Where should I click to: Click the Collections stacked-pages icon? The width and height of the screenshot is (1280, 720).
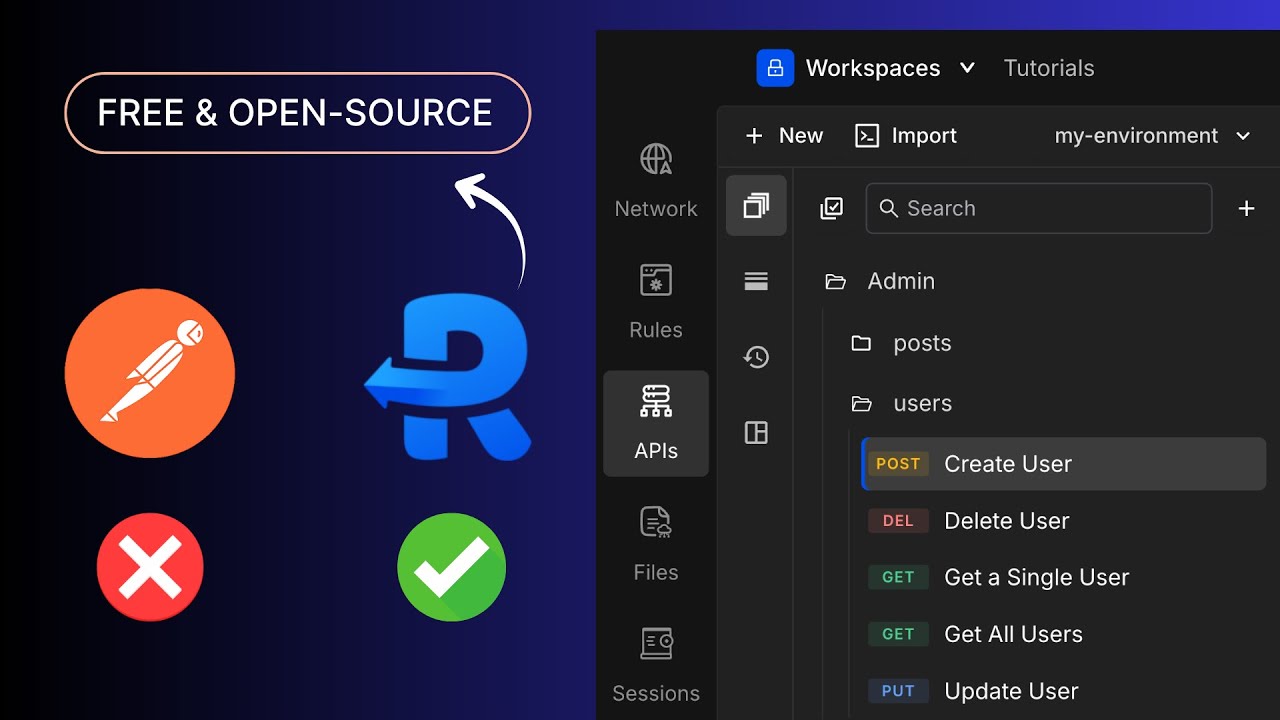(x=756, y=206)
